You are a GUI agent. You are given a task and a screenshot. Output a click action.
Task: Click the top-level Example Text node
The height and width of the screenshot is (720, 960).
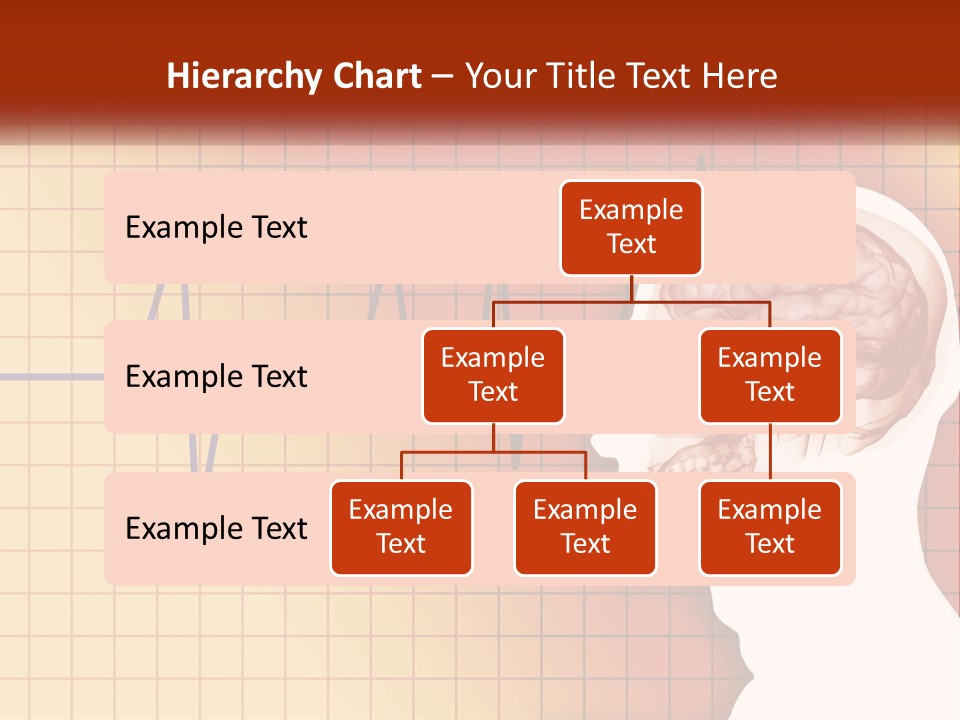coord(631,227)
